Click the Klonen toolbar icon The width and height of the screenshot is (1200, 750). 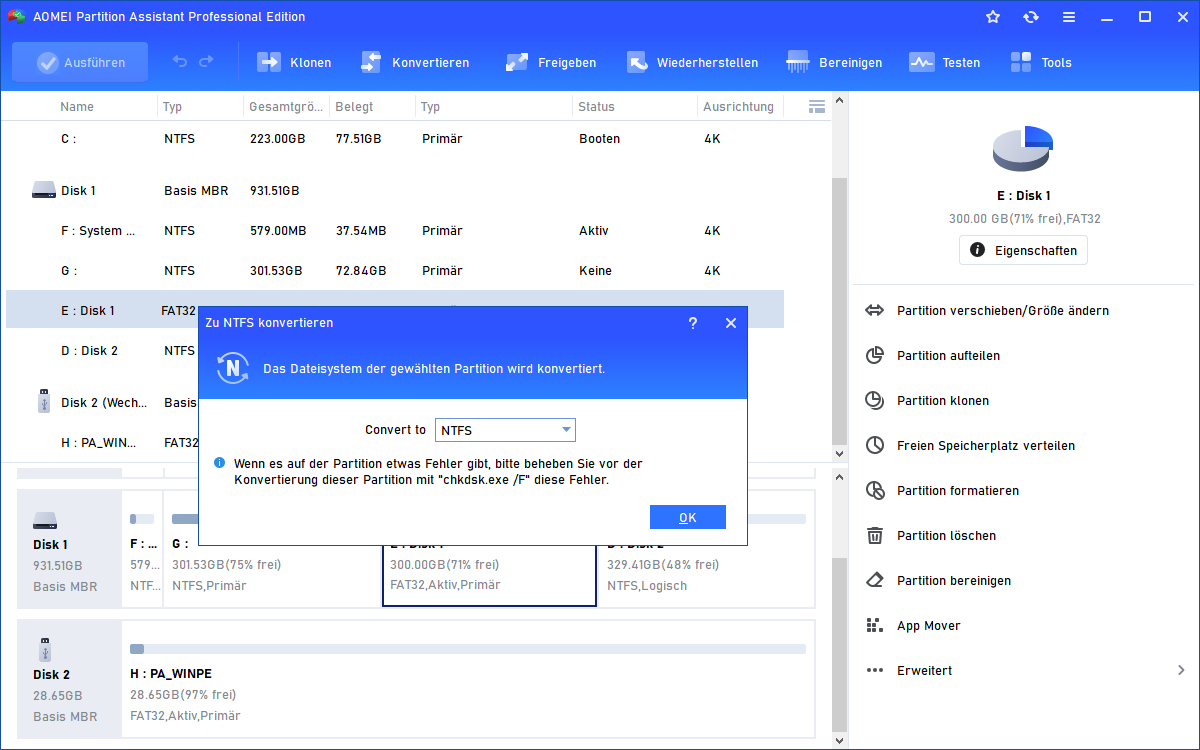pyautogui.click(x=269, y=62)
